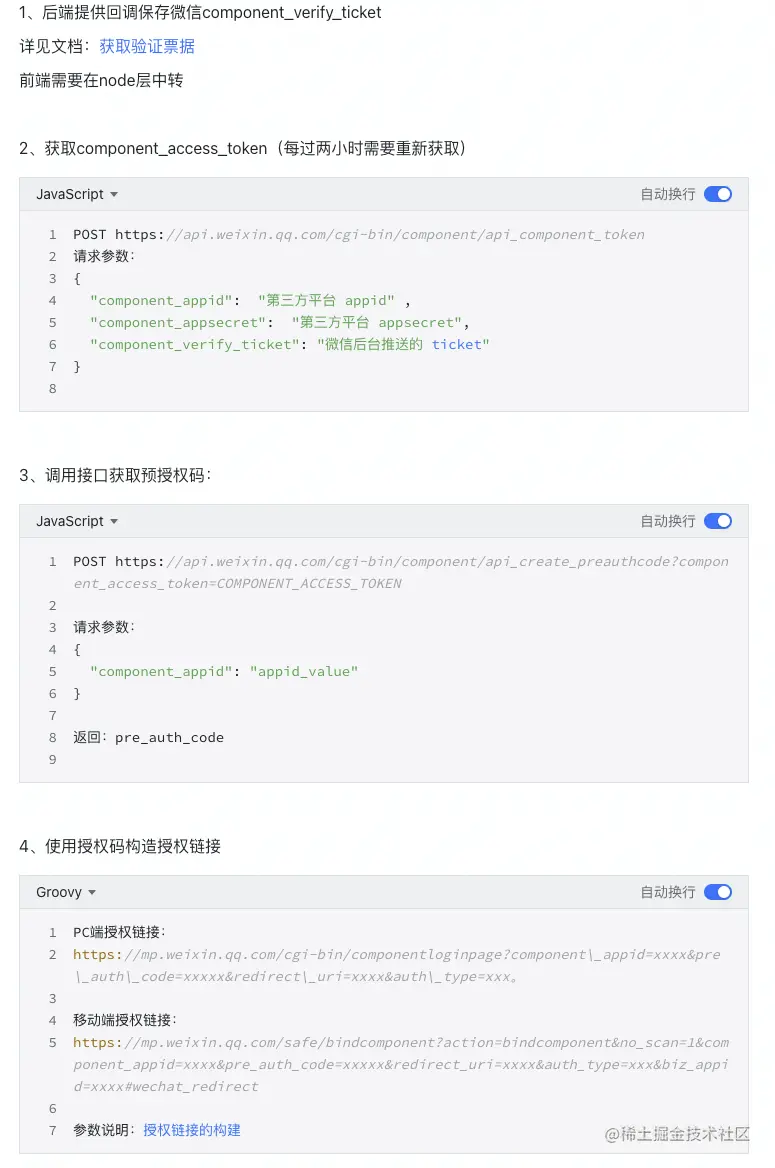Toggle 自动换行 in the component_access_token code block

coord(718,194)
